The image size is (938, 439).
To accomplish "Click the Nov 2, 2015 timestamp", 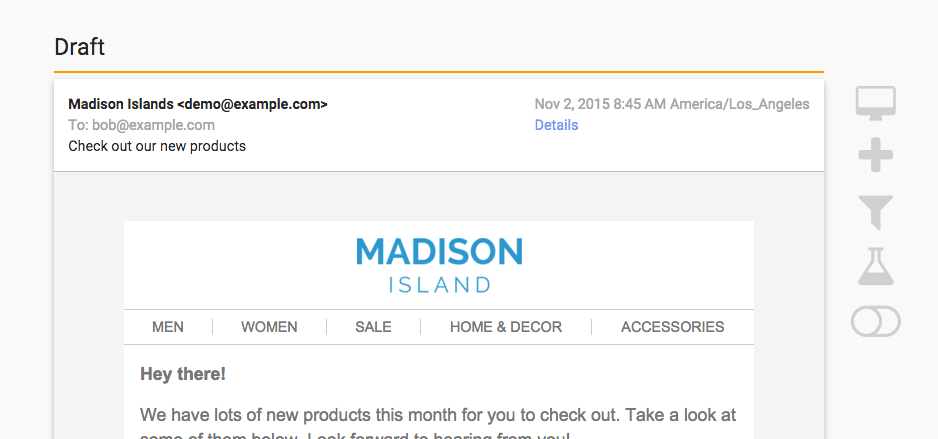I will point(671,104).
